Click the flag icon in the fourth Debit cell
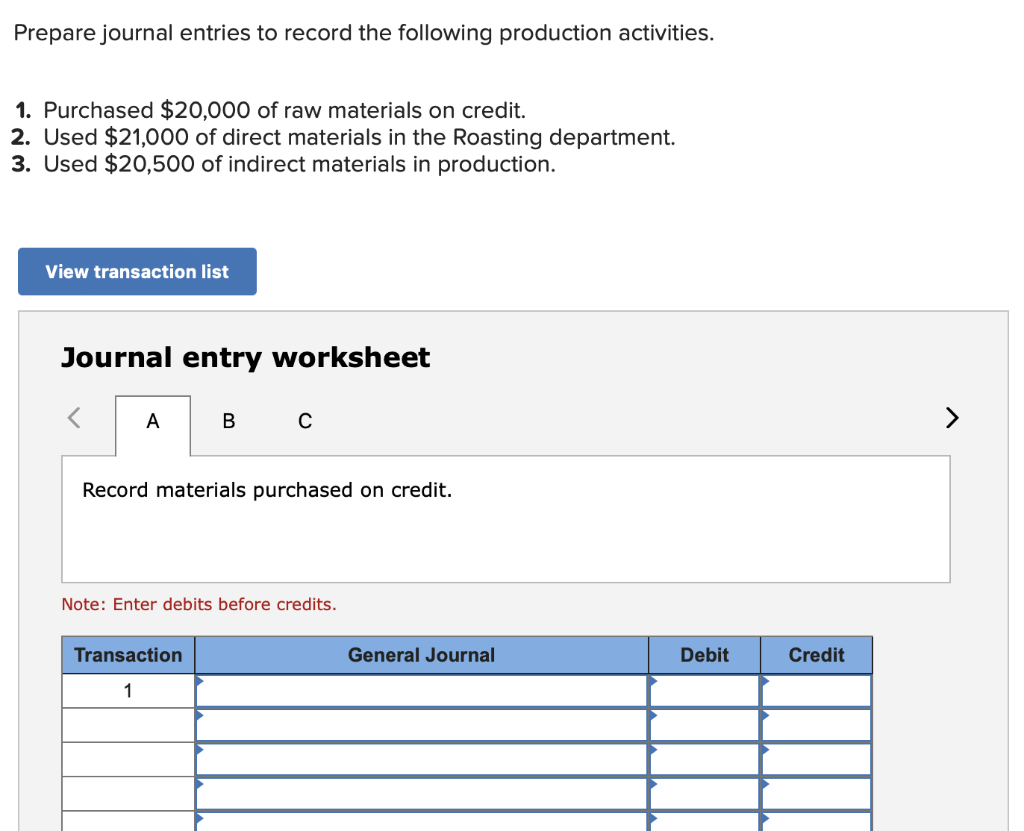 coord(653,785)
